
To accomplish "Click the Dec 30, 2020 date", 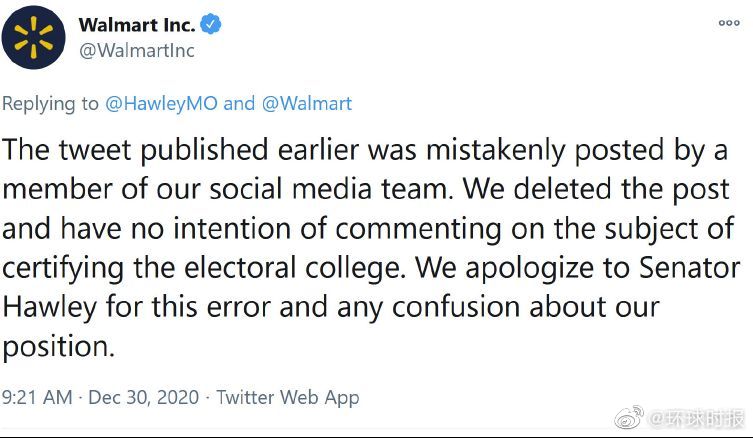I will click(144, 397).
